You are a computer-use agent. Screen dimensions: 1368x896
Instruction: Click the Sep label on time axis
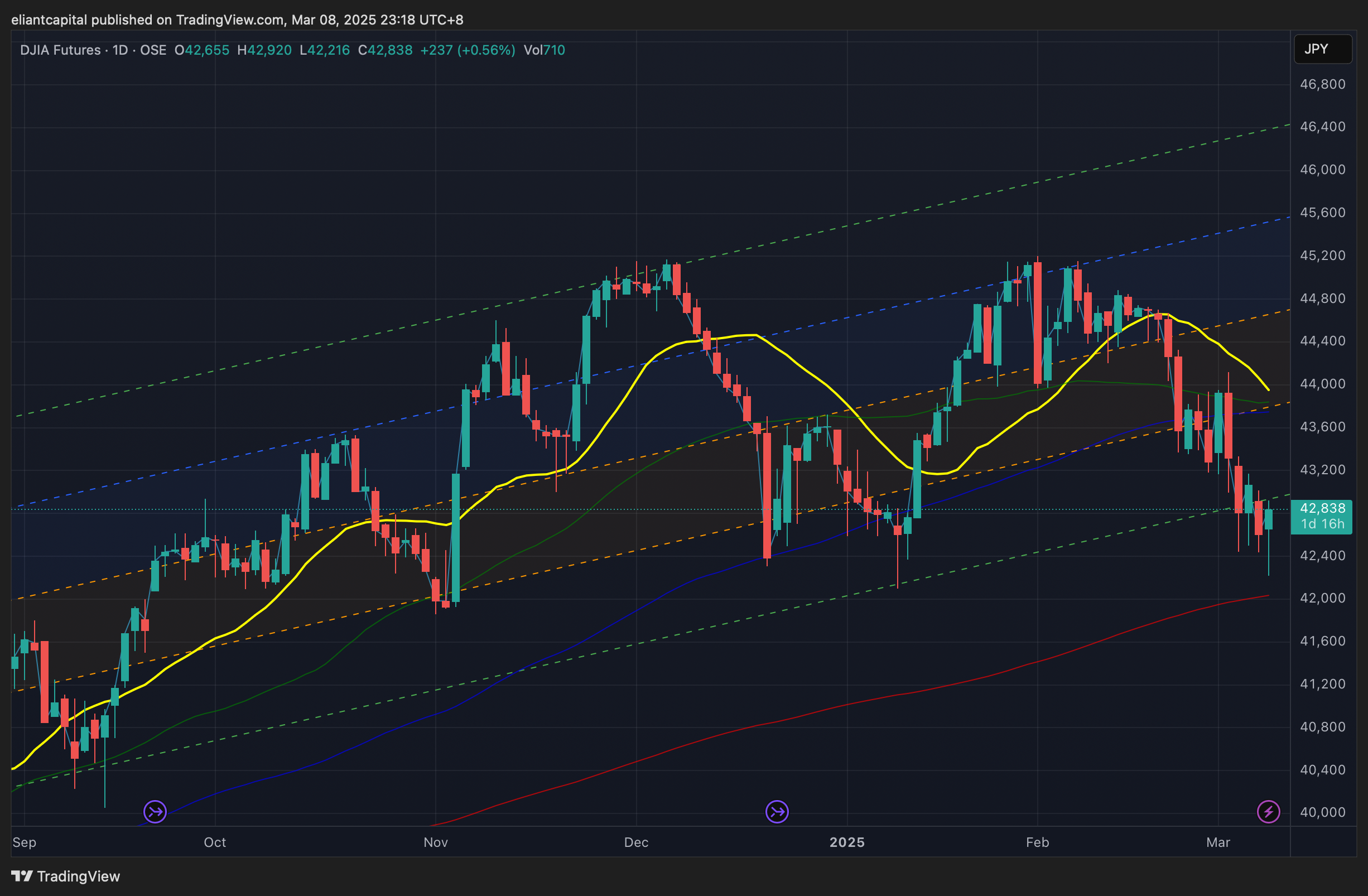point(24,842)
